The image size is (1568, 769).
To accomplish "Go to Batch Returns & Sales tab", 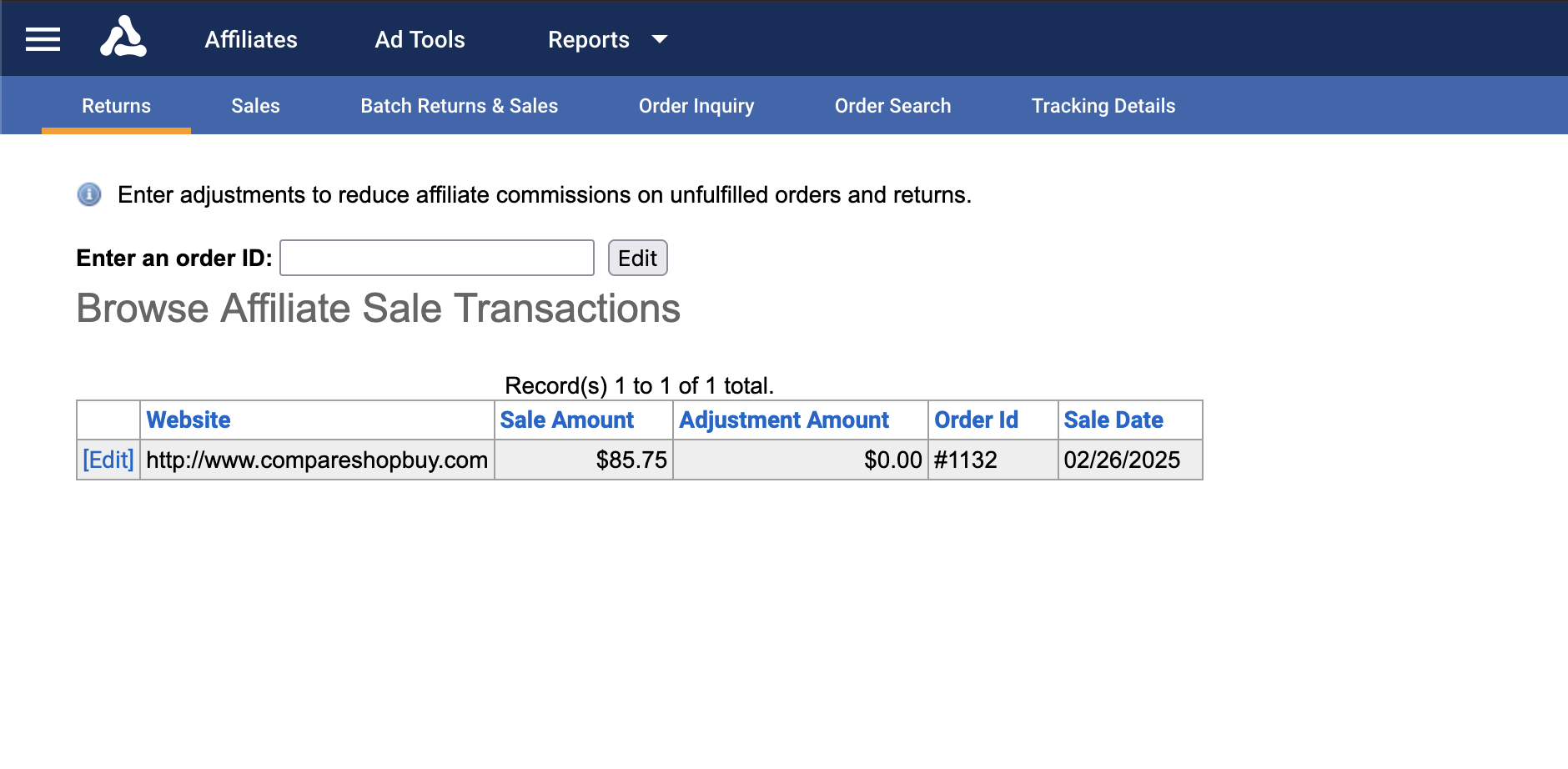I will (459, 106).
